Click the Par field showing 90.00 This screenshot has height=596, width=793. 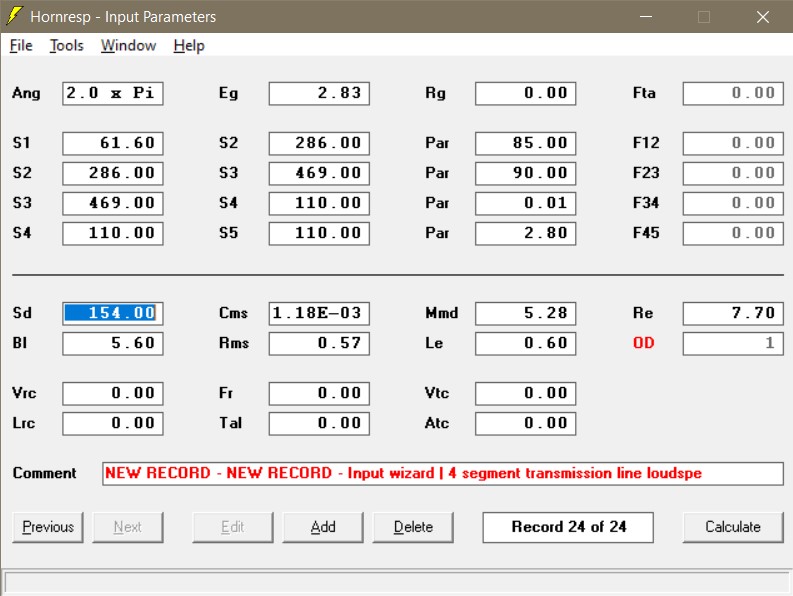pyautogui.click(x=525, y=173)
